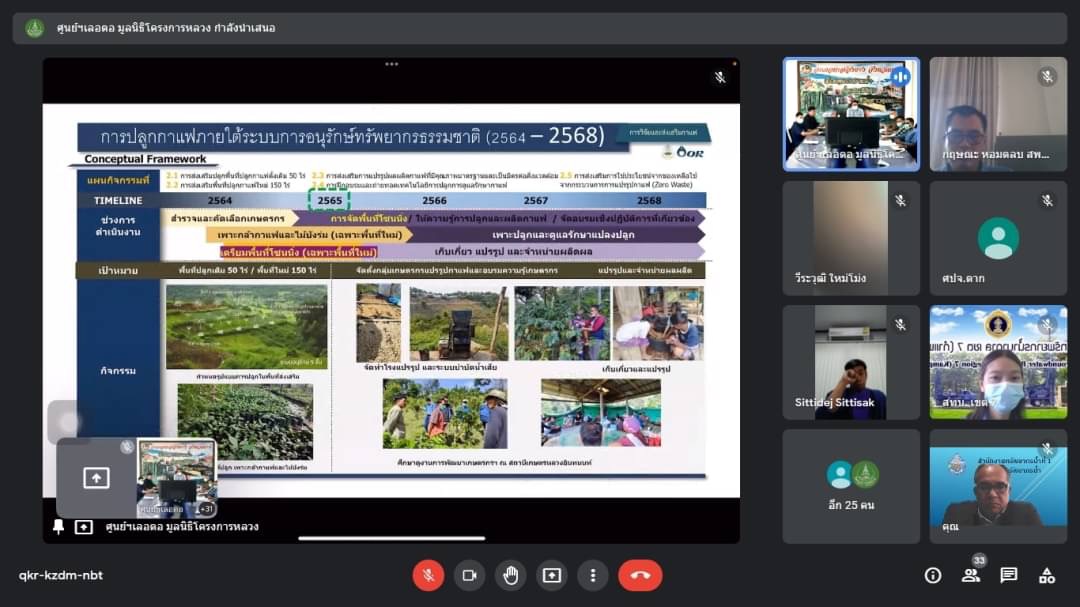Toggle the camera on or off
The width and height of the screenshot is (1080, 607).
coord(469,575)
